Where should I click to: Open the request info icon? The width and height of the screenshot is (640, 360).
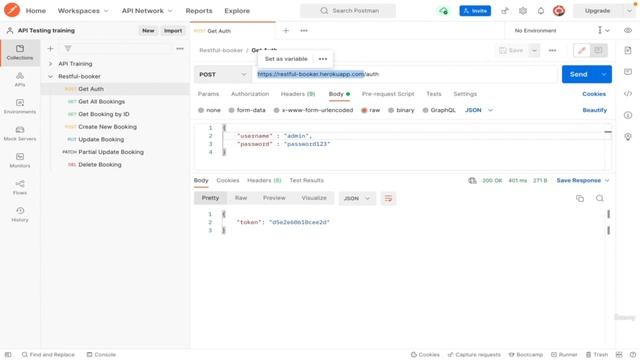point(628,115)
